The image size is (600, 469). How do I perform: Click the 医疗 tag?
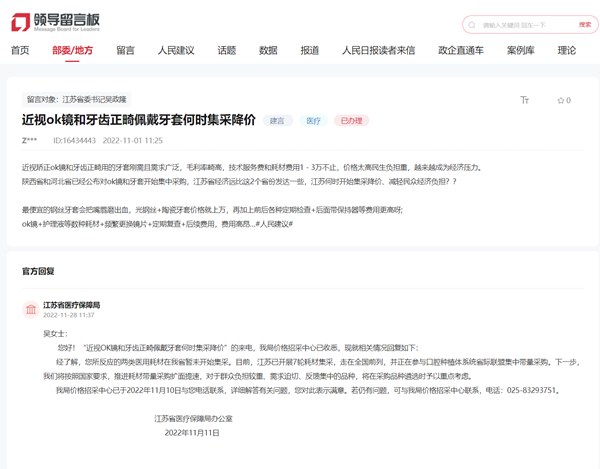point(313,121)
